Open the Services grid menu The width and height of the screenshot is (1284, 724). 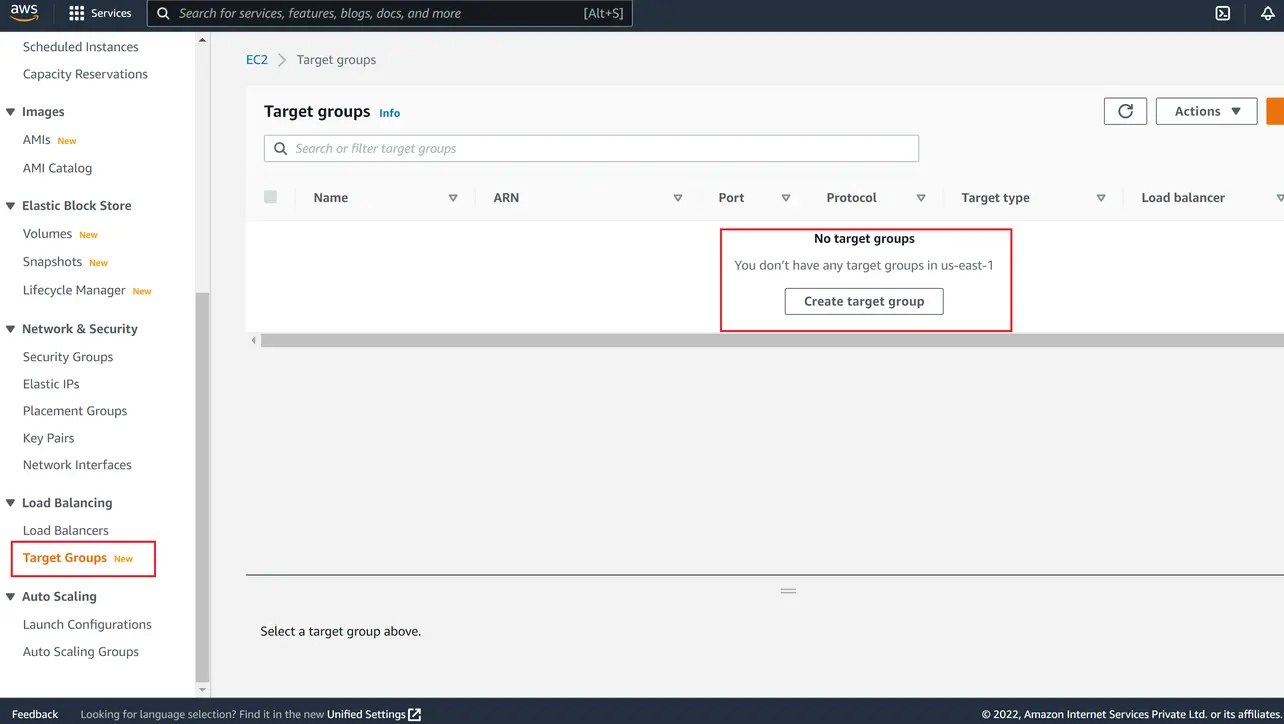click(x=77, y=14)
